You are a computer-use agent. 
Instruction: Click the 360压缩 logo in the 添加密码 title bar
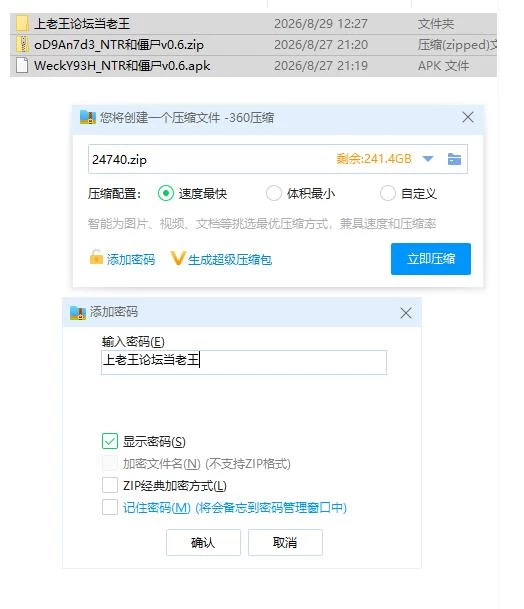click(x=78, y=312)
